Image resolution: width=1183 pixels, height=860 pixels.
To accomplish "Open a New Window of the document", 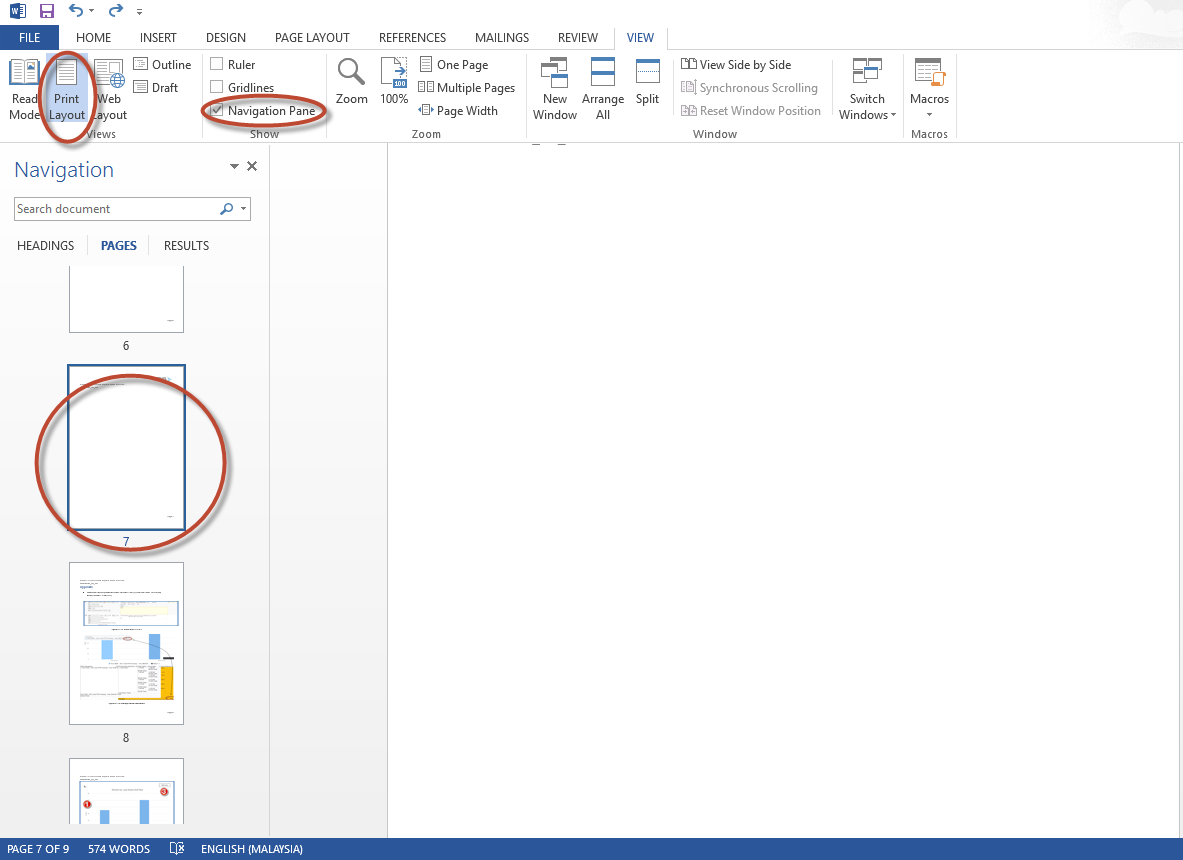I will tap(554, 88).
